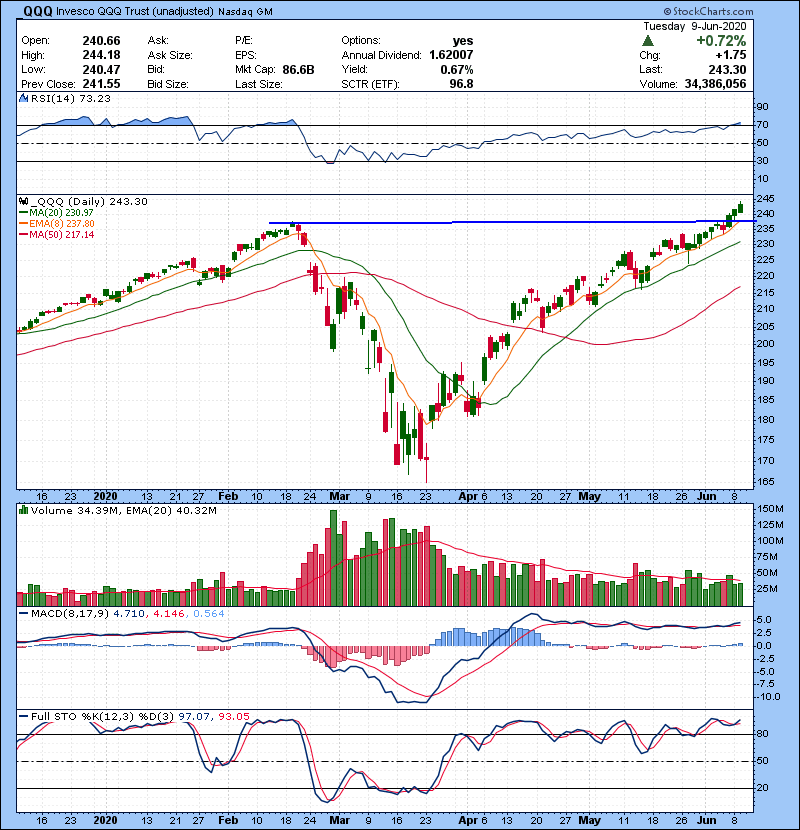The width and height of the screenshot is (800, 830).
Task: Click the volume bars icon beside Volume 34.39M
Action: [23, 510]
